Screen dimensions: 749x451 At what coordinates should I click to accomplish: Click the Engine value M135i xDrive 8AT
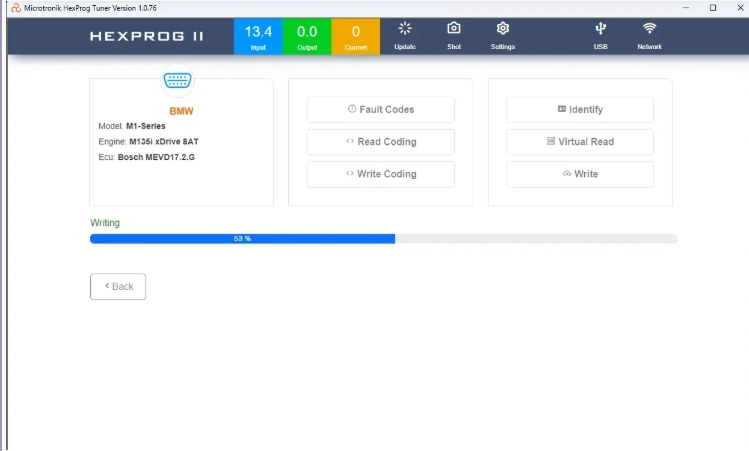164,142
